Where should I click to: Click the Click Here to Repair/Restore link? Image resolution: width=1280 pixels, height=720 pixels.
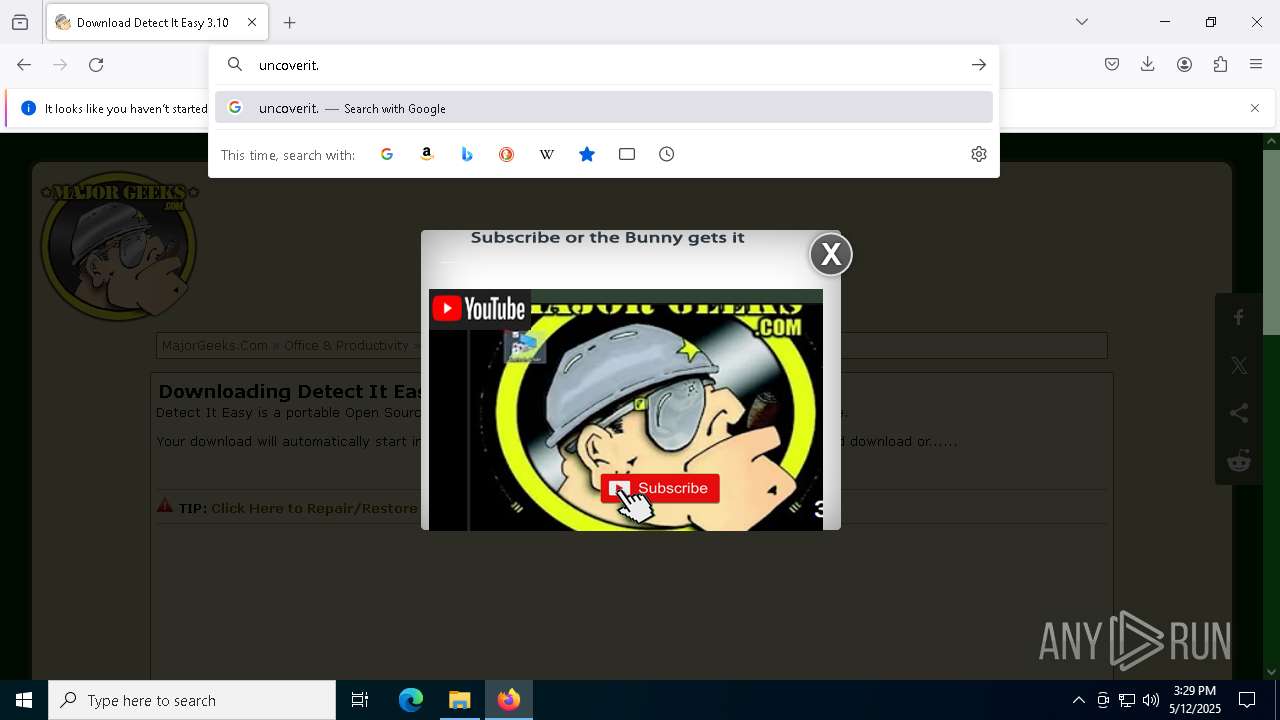(314, 508)
